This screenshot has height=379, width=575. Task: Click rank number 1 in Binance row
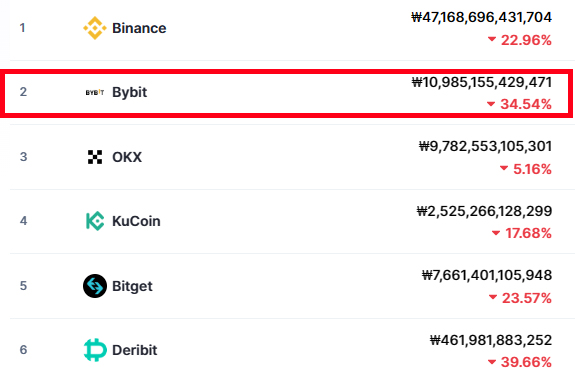[22, 28]
